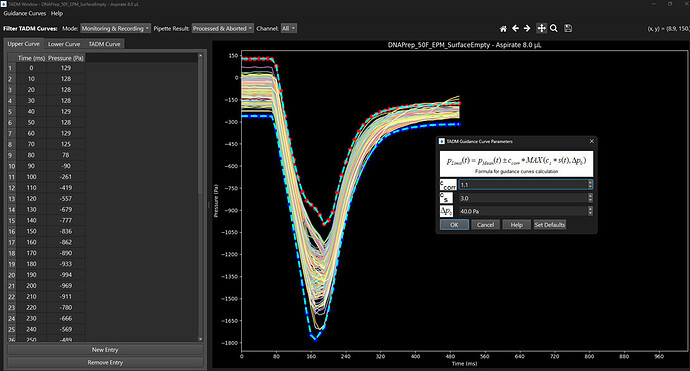This screenshot has height=371, width=690.
Task: Open the Mode Monitoring & Recording dropdown
Action: click(115, 29)
